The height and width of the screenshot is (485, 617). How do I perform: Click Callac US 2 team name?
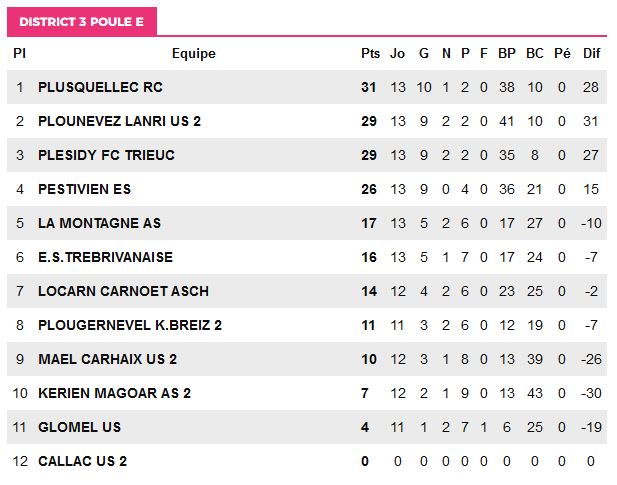coord(83,461)
